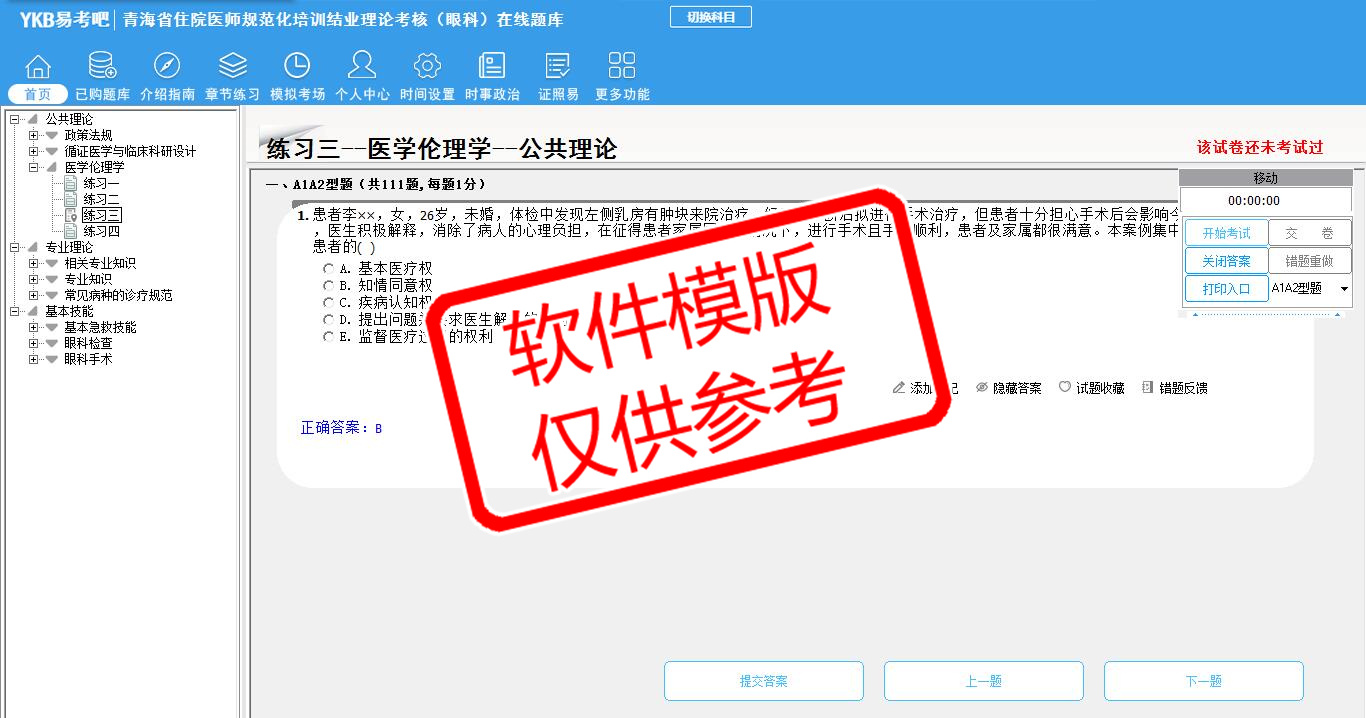This screenshot has width=1366, height=718.
Task: Open the 已购题库 database icon
Action: tap(102, 67)
